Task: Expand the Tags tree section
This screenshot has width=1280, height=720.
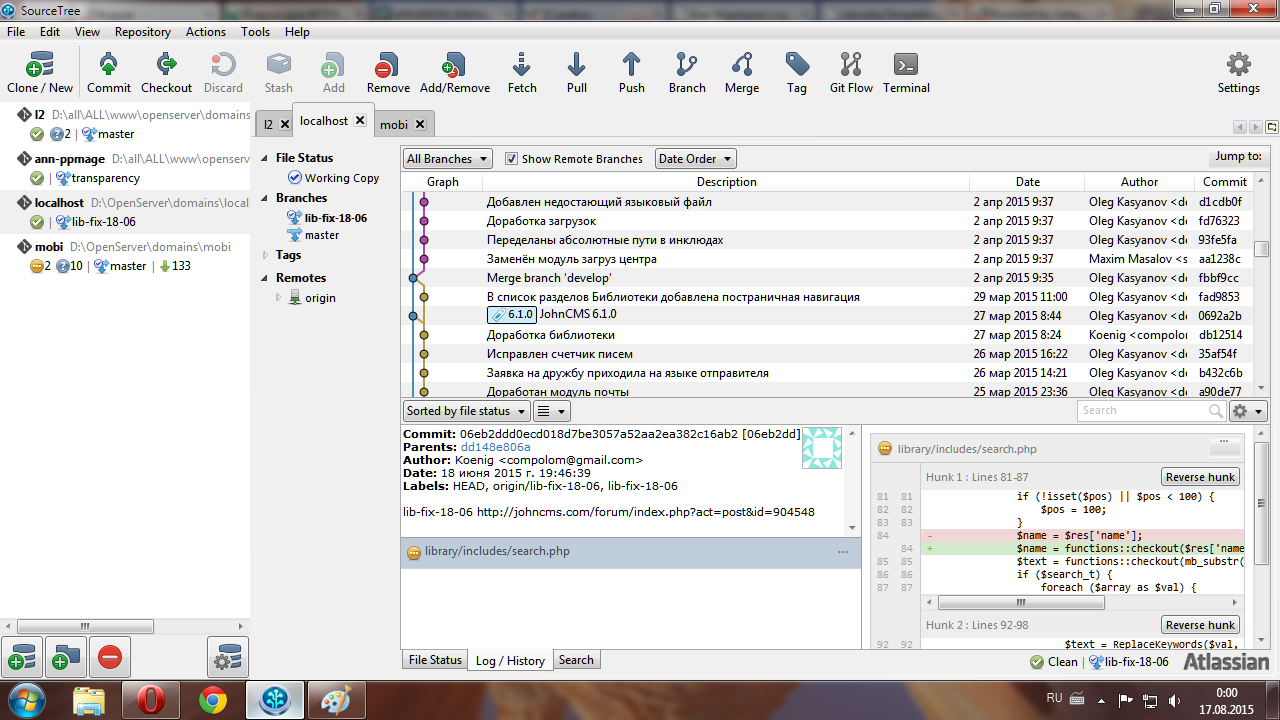Action: point(266,255)
